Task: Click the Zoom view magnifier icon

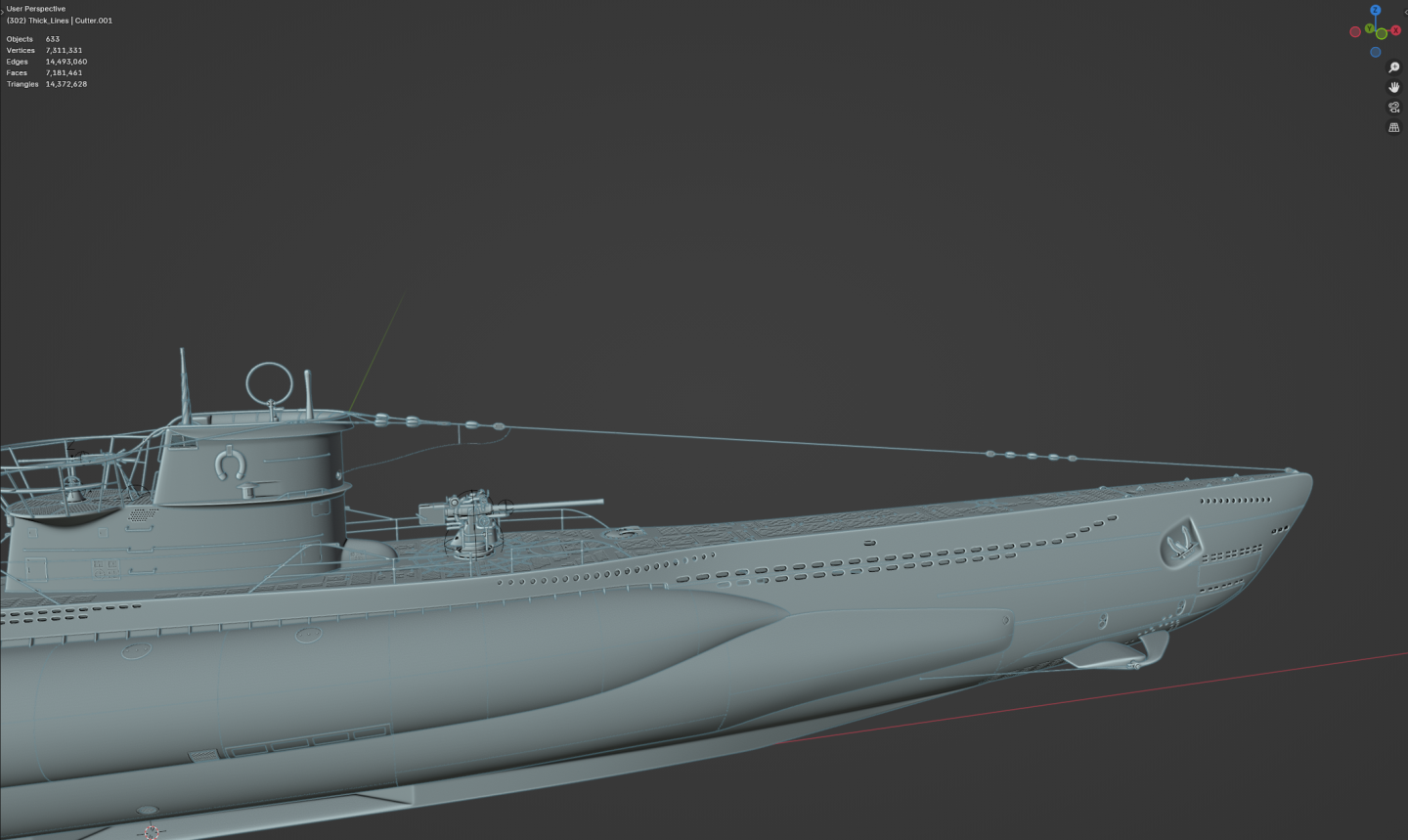Action: coord(1394,67)
